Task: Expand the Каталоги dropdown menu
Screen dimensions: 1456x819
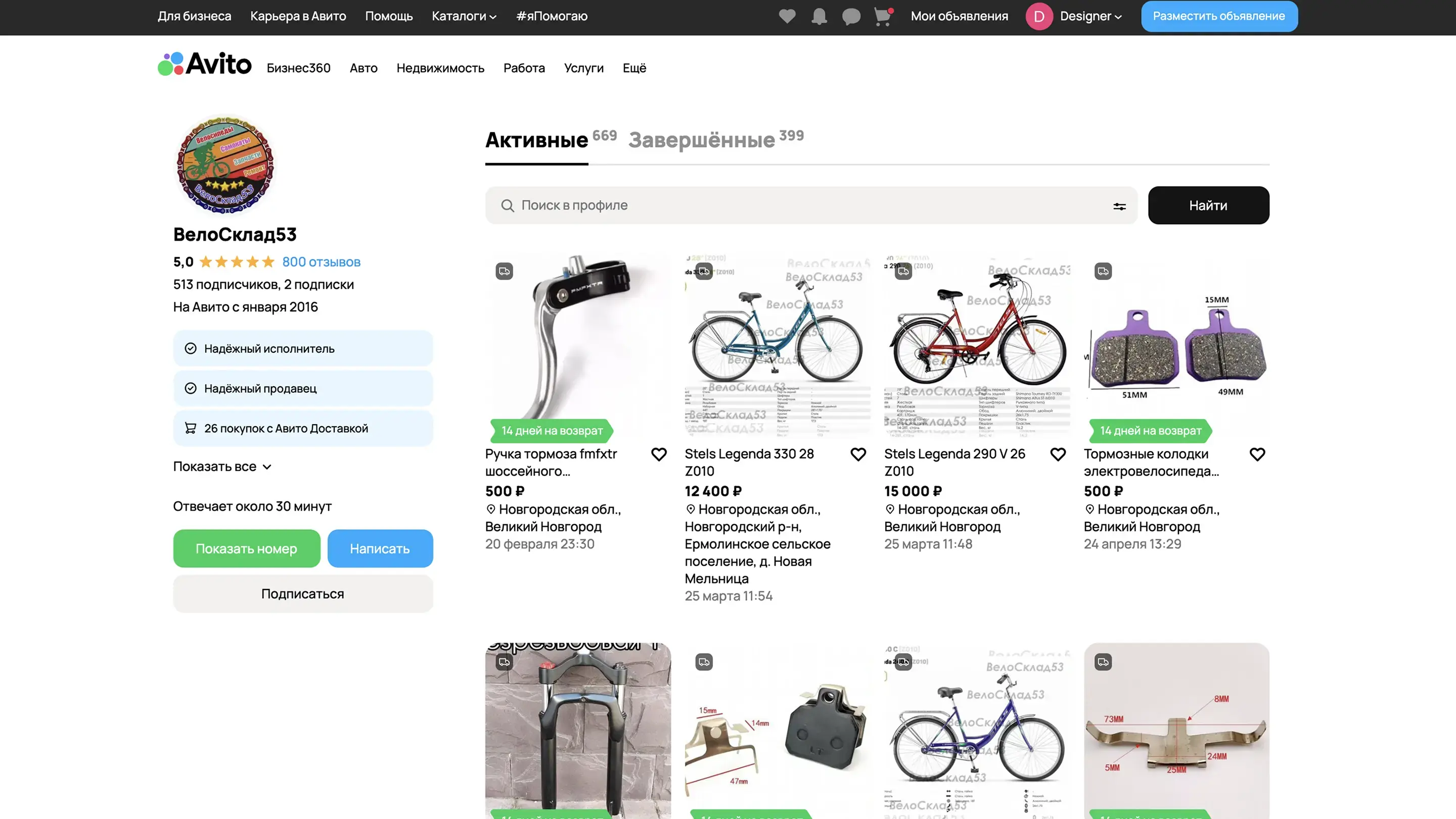Action: tap(464, 16)
